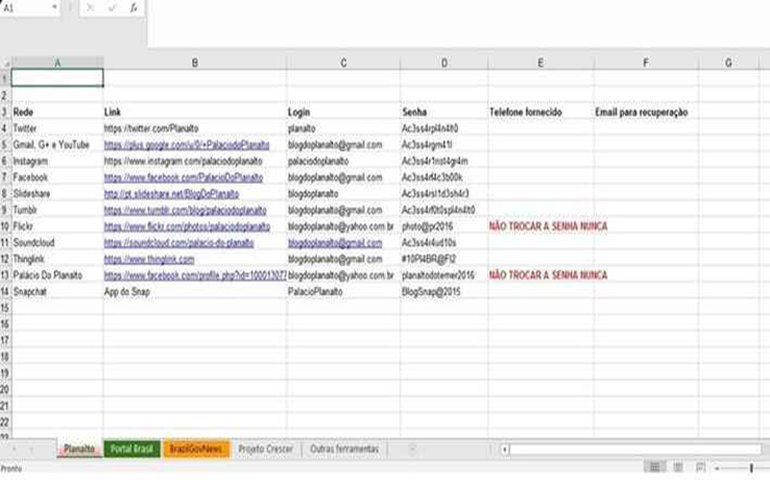Click the Insert Function fx icon
The image size is (770, 480).
(x=134, y=8)
